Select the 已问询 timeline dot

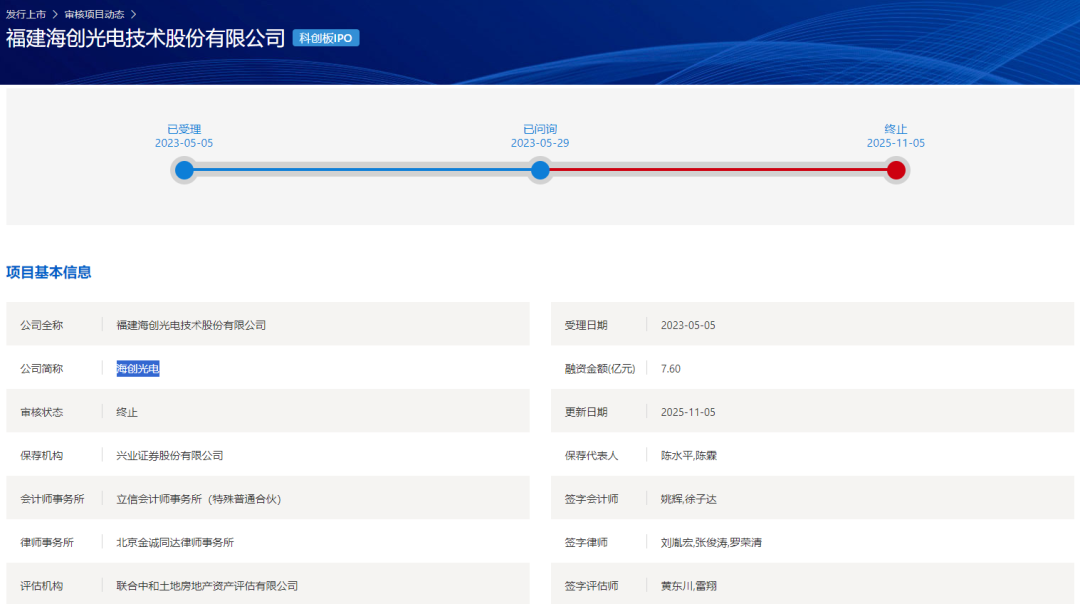tap(540, 170)
